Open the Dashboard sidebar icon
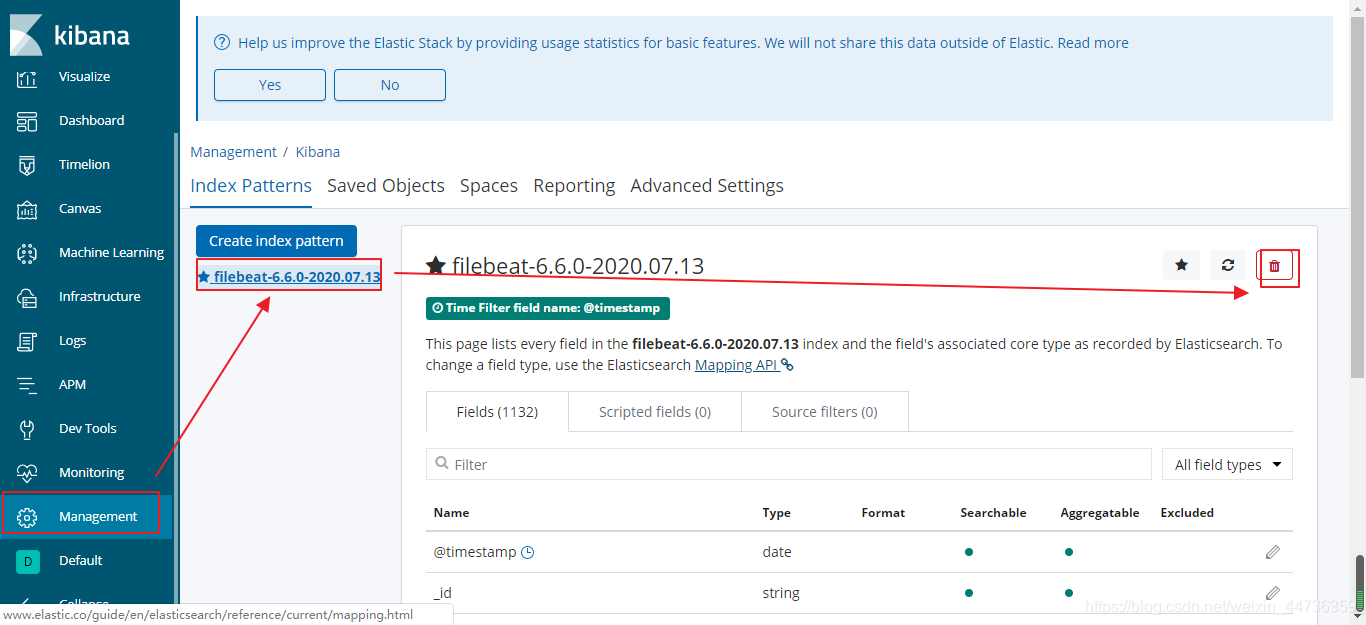The height and width of the screenshot is (625, 1366). click(x=28, y=121)
